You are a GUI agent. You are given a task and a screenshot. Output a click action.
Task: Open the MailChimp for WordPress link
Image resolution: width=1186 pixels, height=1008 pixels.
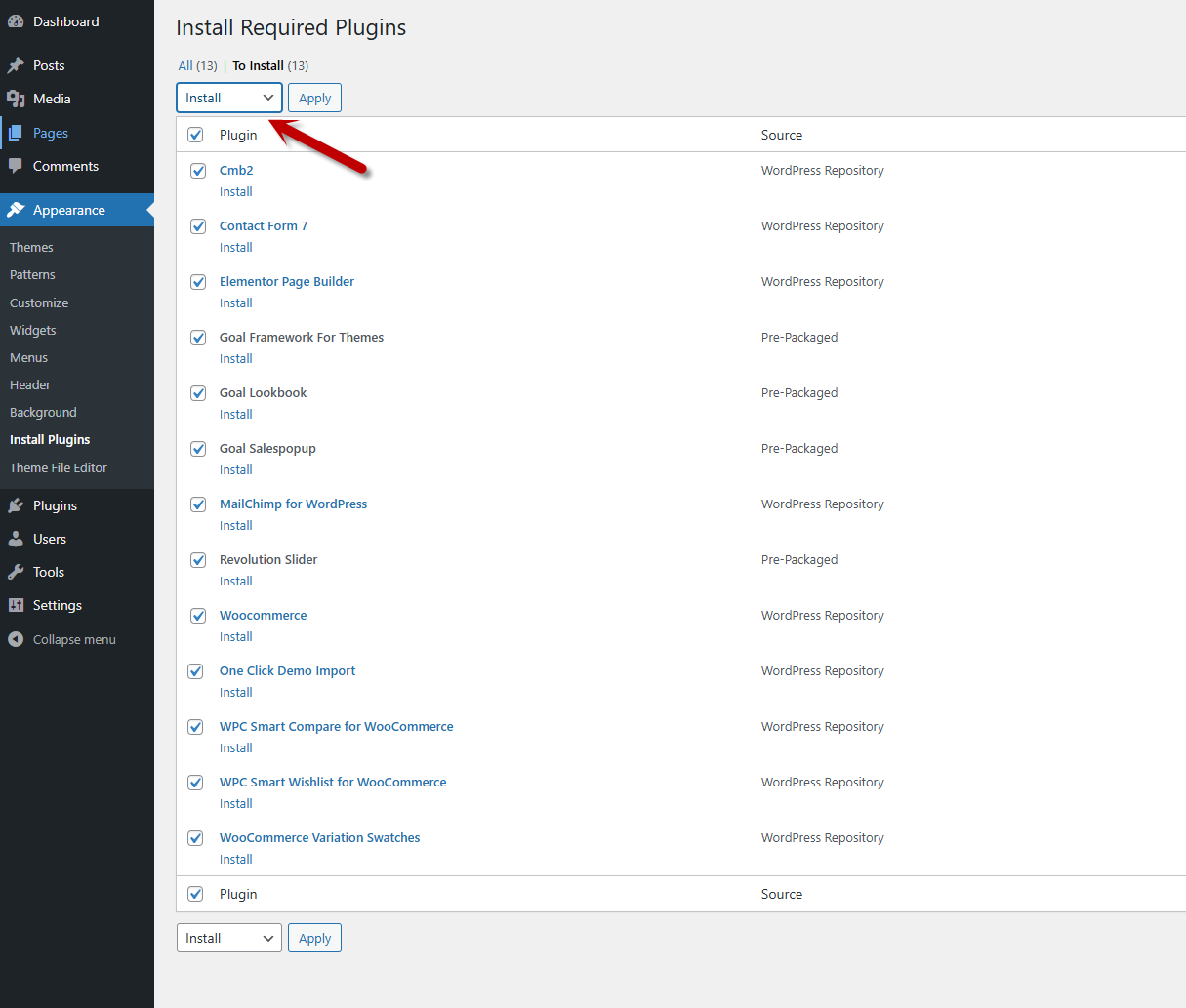[293, 504]
